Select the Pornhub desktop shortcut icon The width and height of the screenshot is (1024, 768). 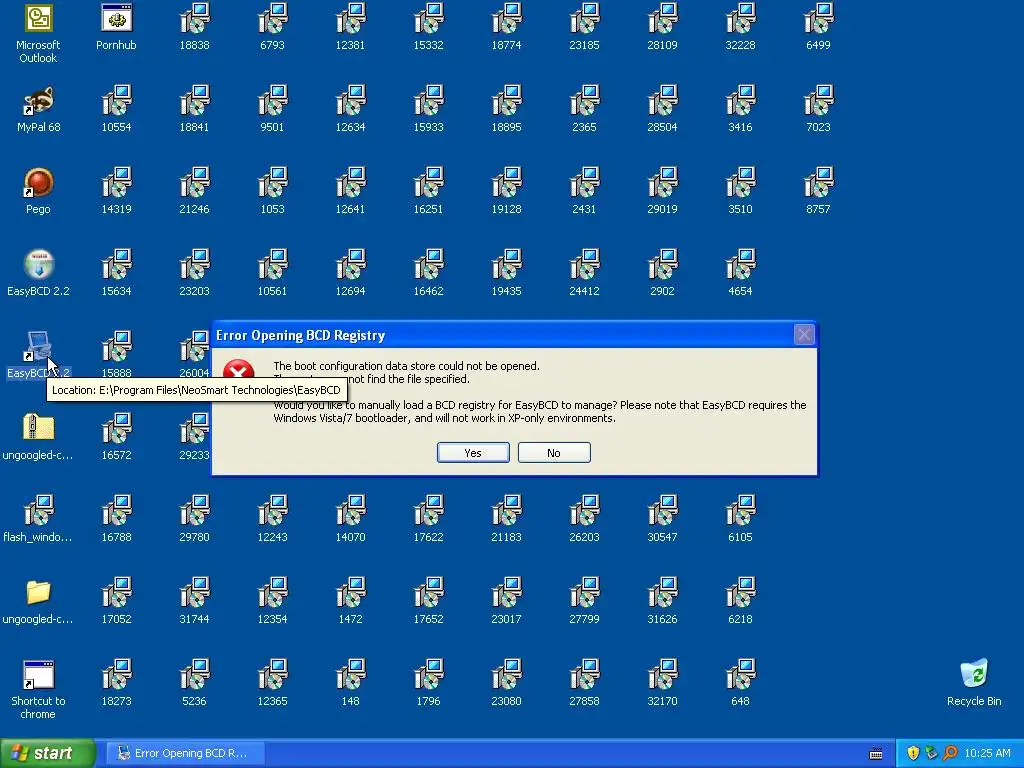pyautogui.click(x=116, y=18)
